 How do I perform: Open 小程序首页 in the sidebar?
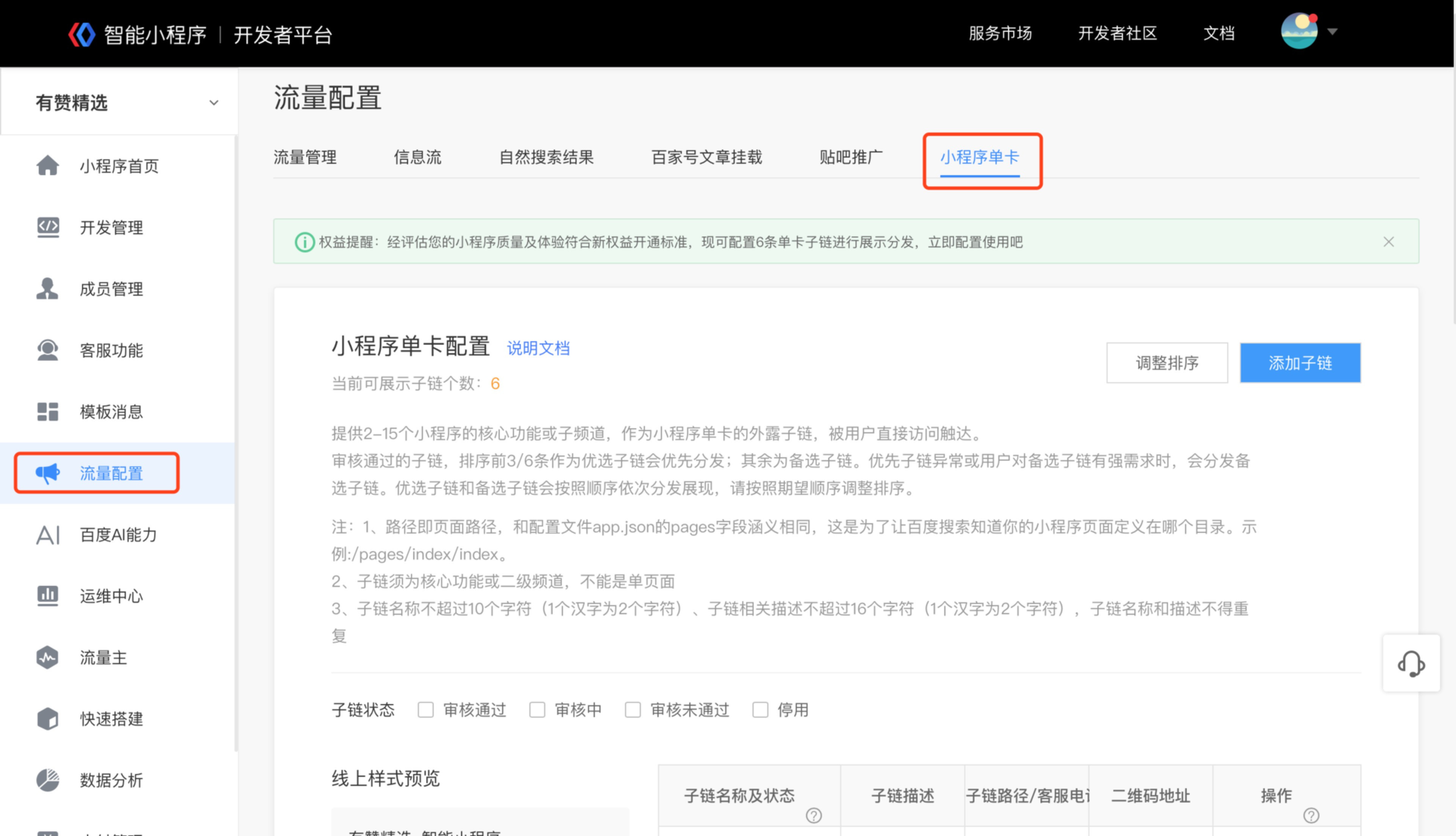(x=119, y=166)
